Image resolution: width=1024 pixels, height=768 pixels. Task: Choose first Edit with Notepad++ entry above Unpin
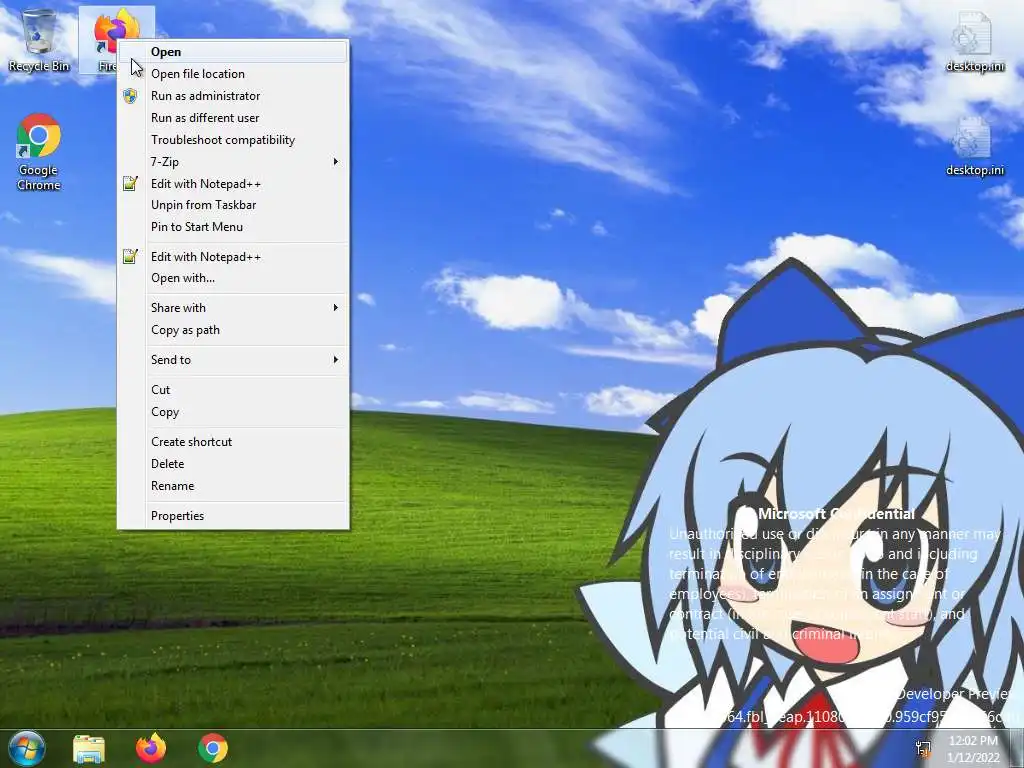pos(233,184)
